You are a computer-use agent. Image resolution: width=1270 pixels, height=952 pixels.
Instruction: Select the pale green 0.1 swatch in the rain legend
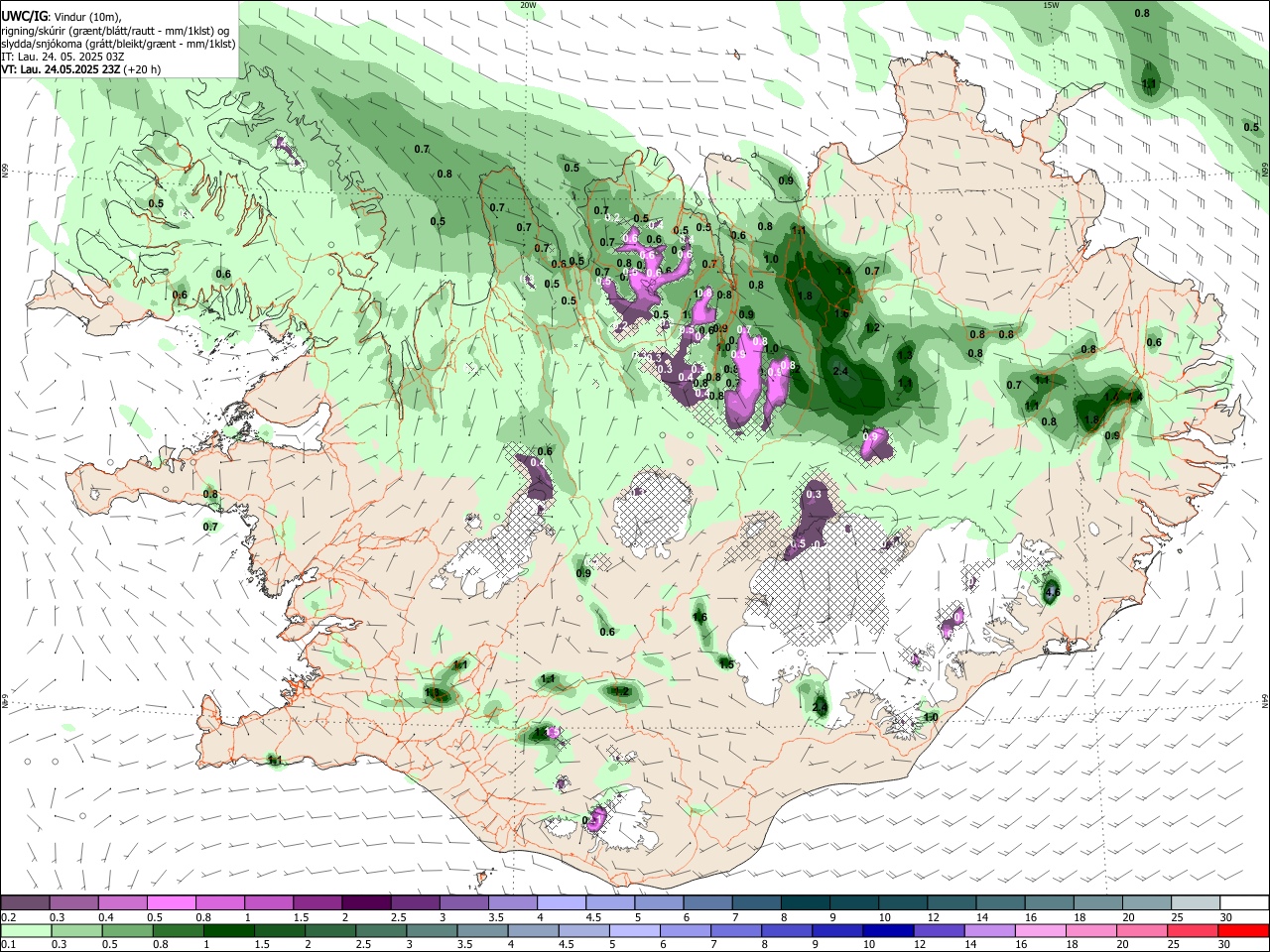pos(25,930)
